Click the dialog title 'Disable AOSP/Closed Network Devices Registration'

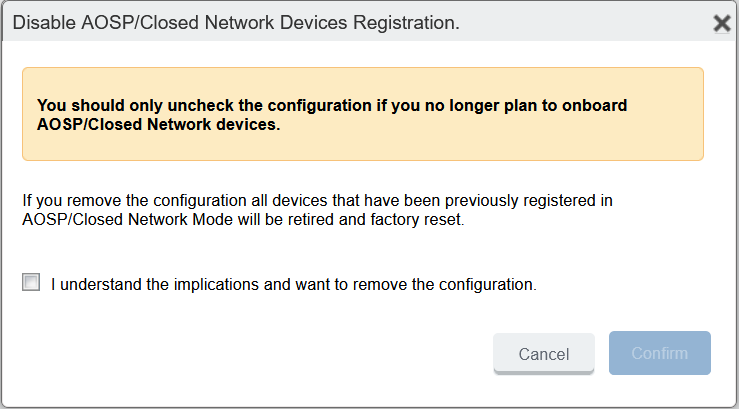[x=236, y=23]
